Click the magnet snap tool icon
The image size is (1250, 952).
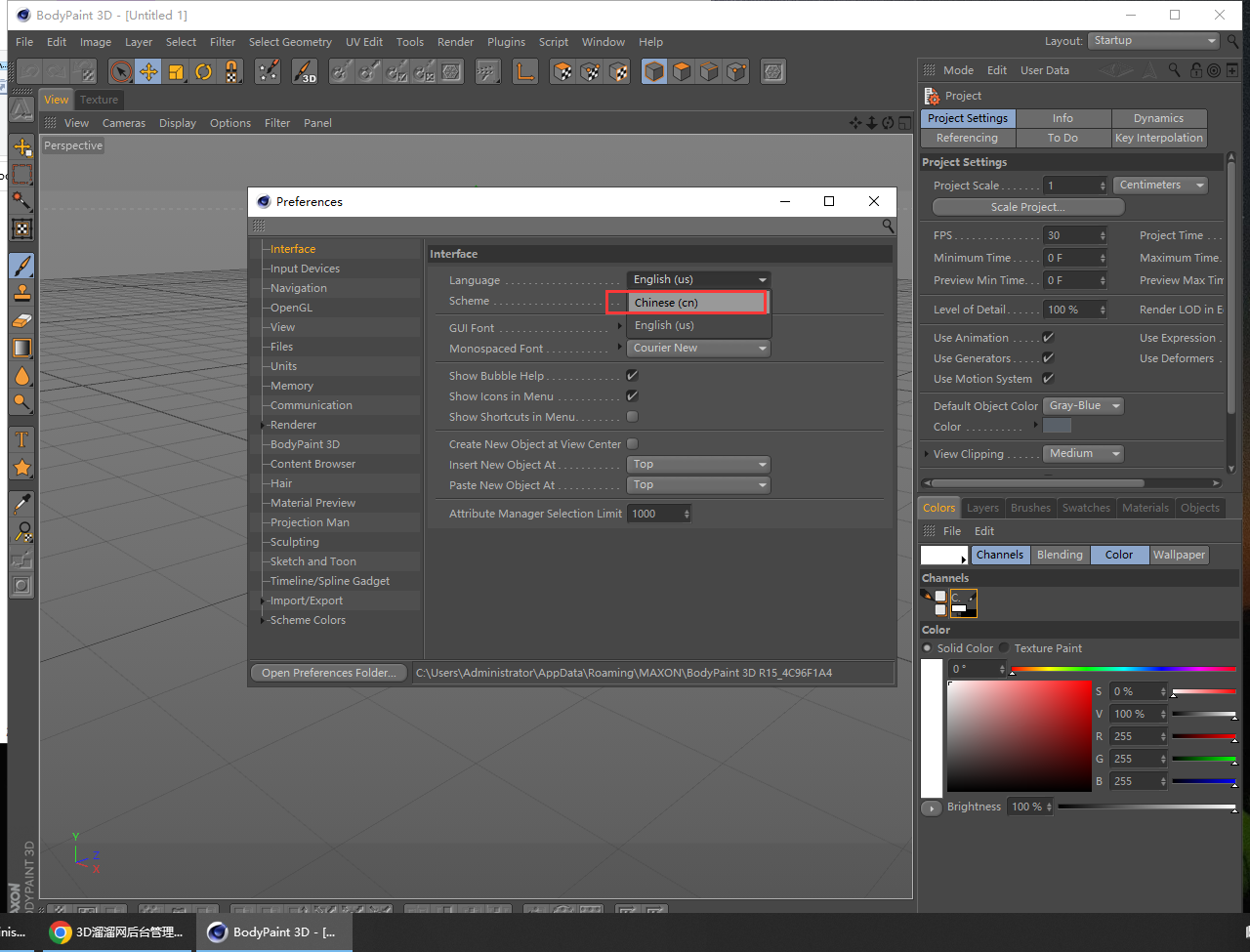point(230,71)
